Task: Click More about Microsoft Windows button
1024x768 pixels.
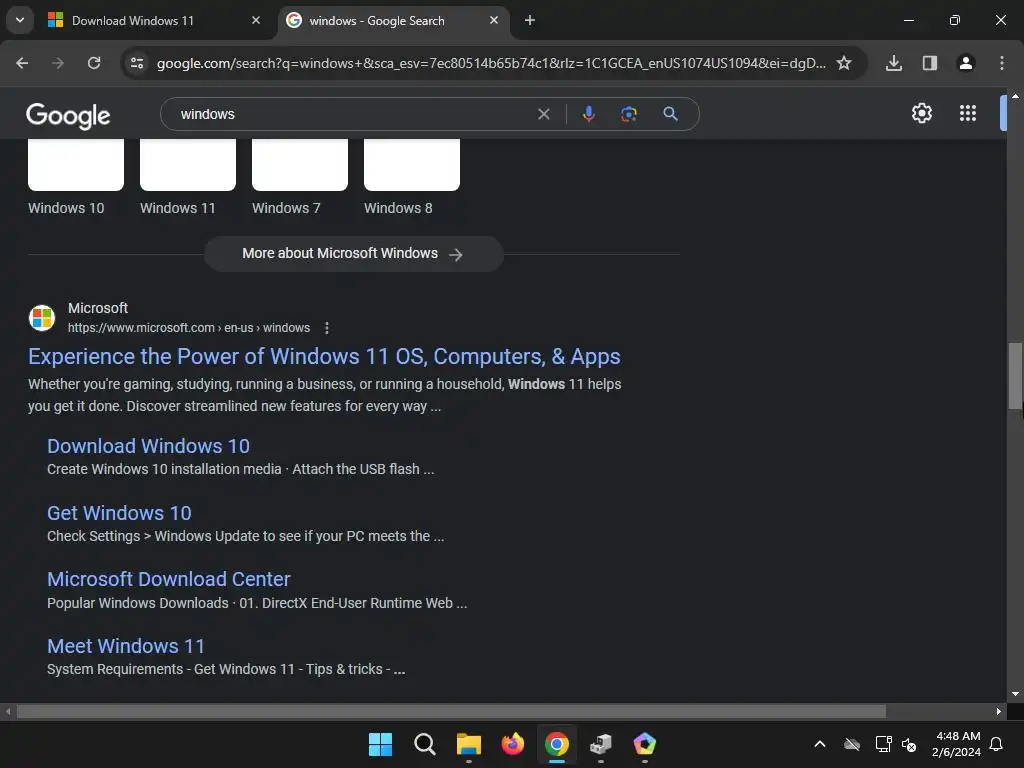Action: click(x=353, y=253)
